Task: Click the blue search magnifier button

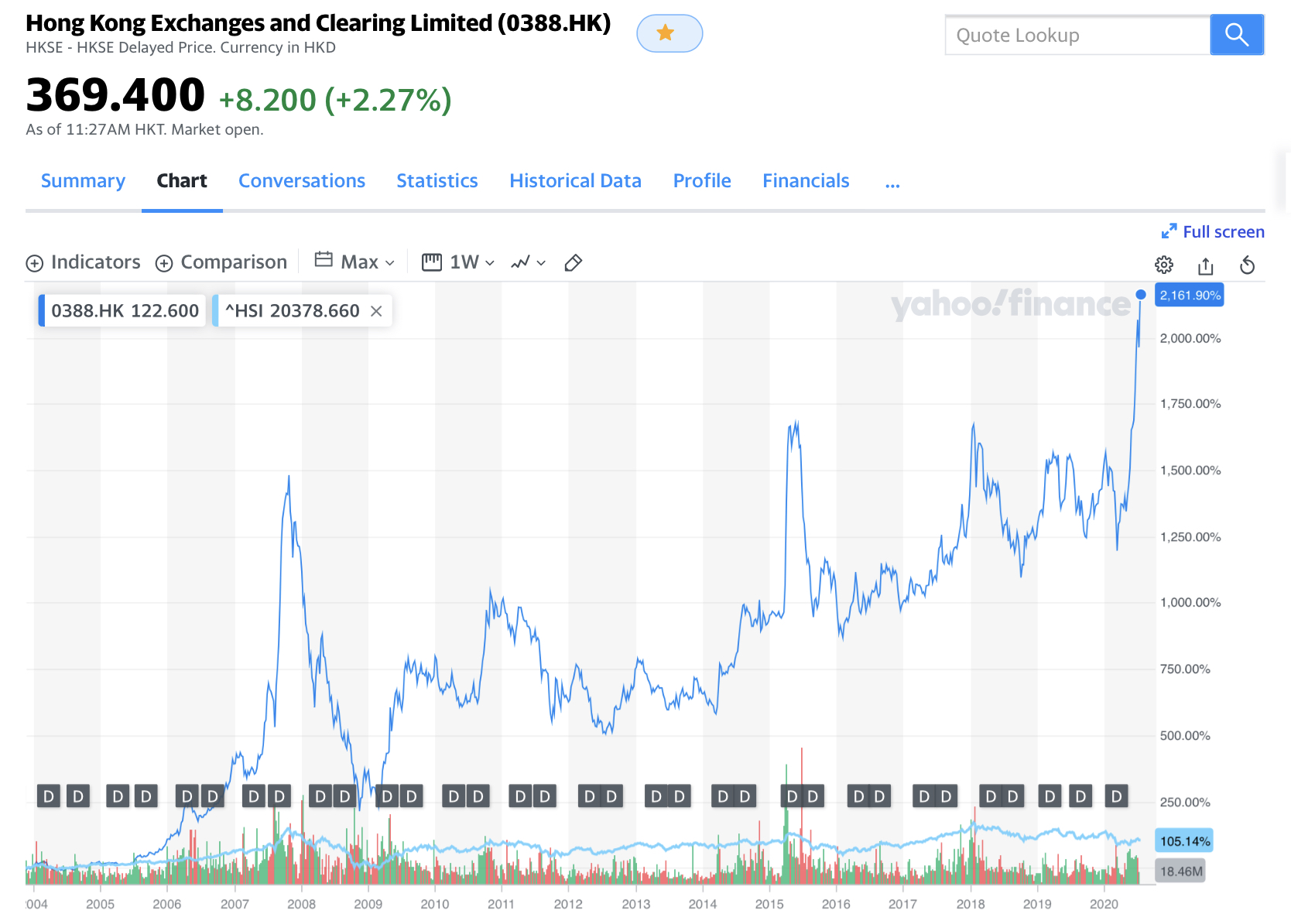Action: coord(1237,35)
